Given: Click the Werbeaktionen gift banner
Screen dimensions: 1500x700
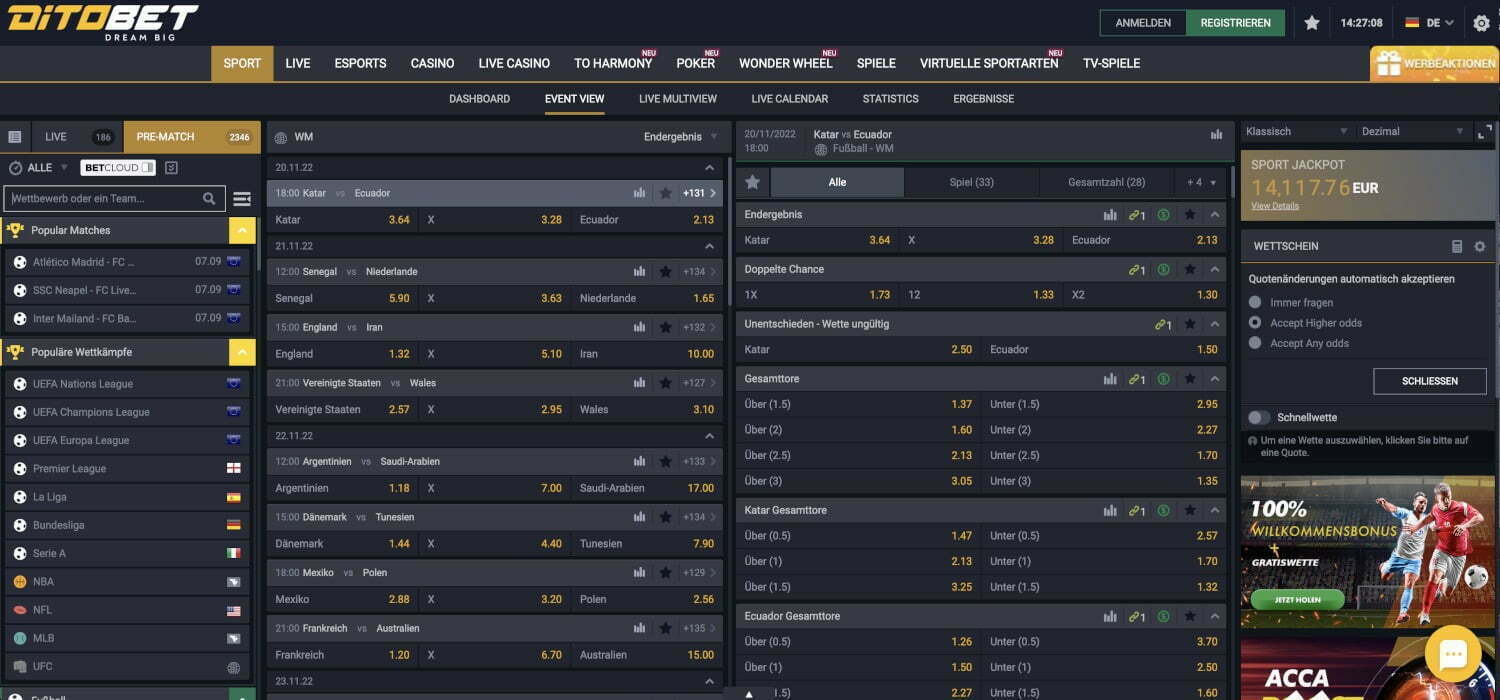Looking at the screenshot, I should click(1434, 63).
